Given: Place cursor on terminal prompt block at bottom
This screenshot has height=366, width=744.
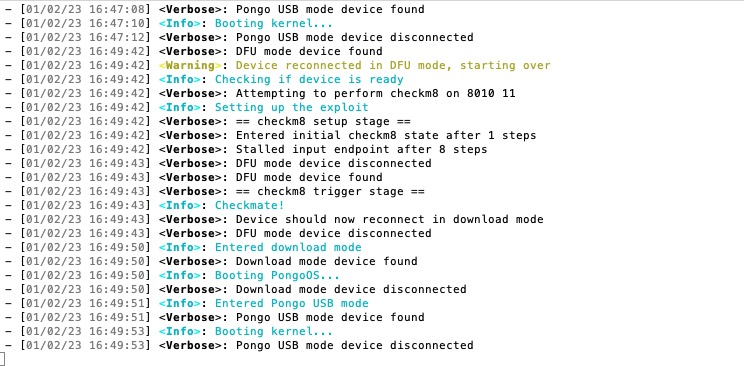Looking at the screenshot, I should click(x=2, y=359).
